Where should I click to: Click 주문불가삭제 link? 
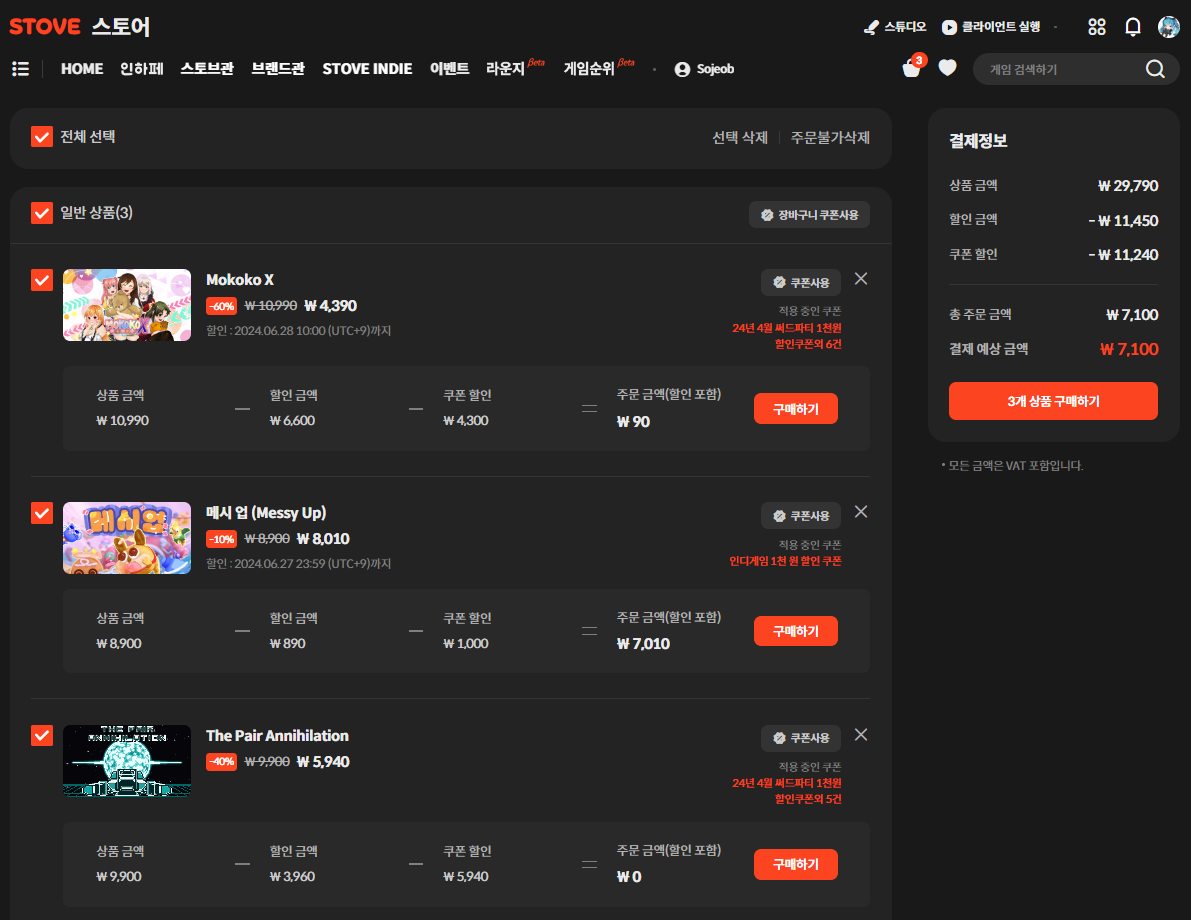[x=830, y=138]
